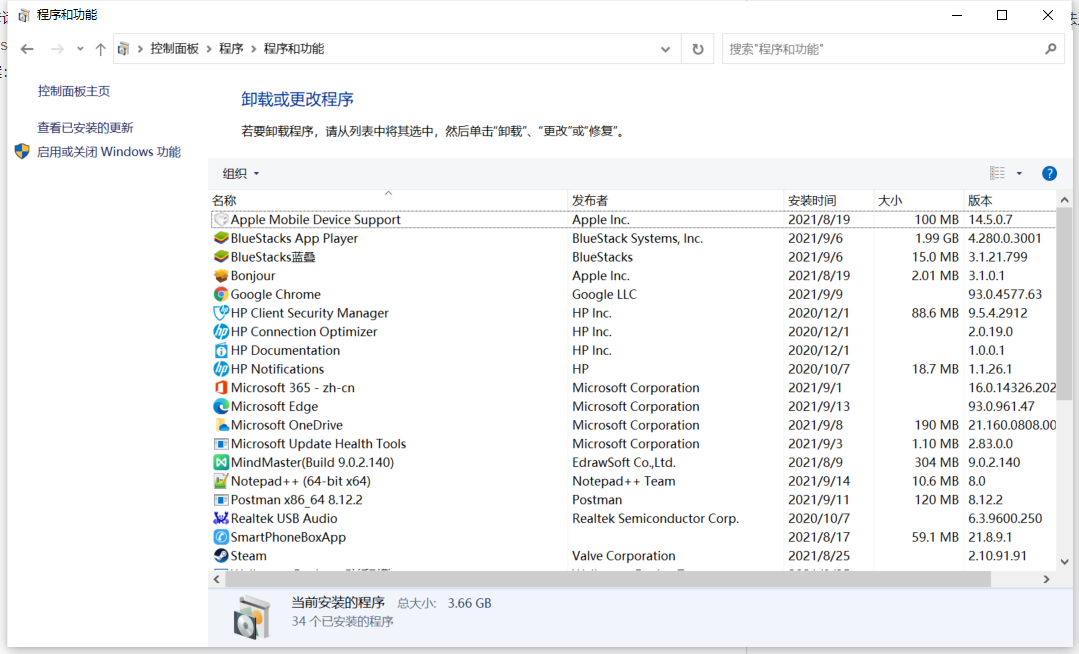The width and height of the screenshot is (1079, 654).
Task: Expand chevron before 控制面板 in breadcrumb
Action: pyautogui.click(x=140, y=49)
